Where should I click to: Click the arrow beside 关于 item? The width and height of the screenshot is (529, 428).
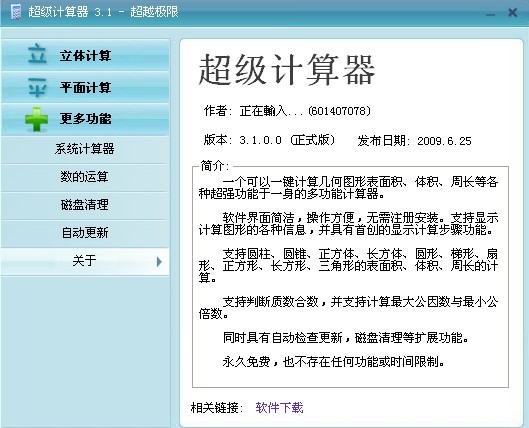pyautogui.click(x=159, y=262)
